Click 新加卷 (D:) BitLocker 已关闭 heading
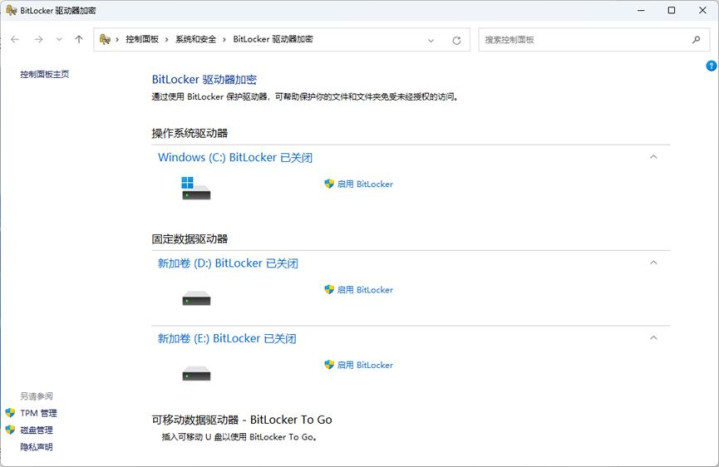The height and width of the screenshot is (467, 719). pos(228,263)
